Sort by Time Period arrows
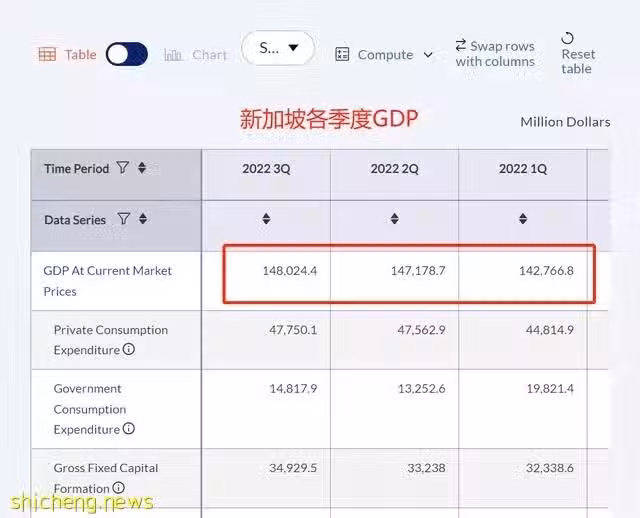Viewport: 640px width, 518px height. pyautogui.click(x=142, y=167)
